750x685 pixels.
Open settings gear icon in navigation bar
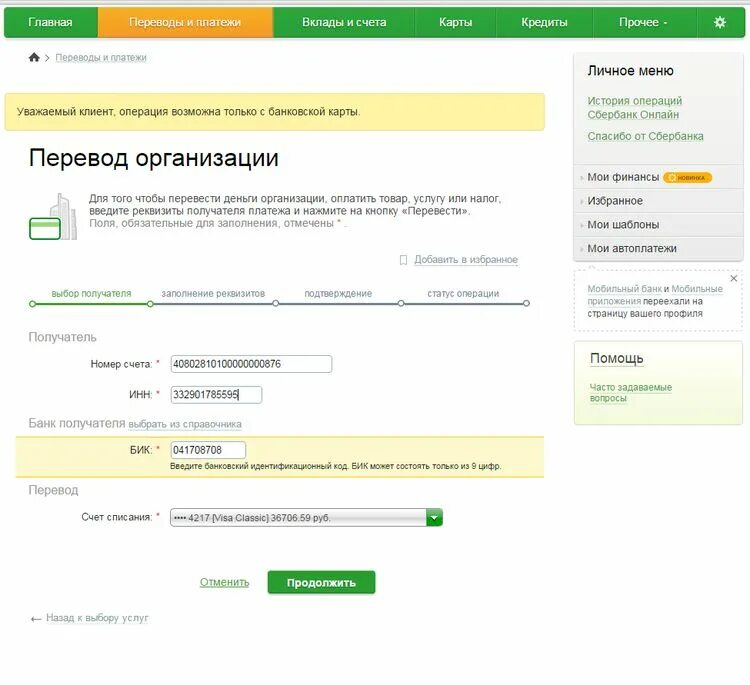click(719, 22)
